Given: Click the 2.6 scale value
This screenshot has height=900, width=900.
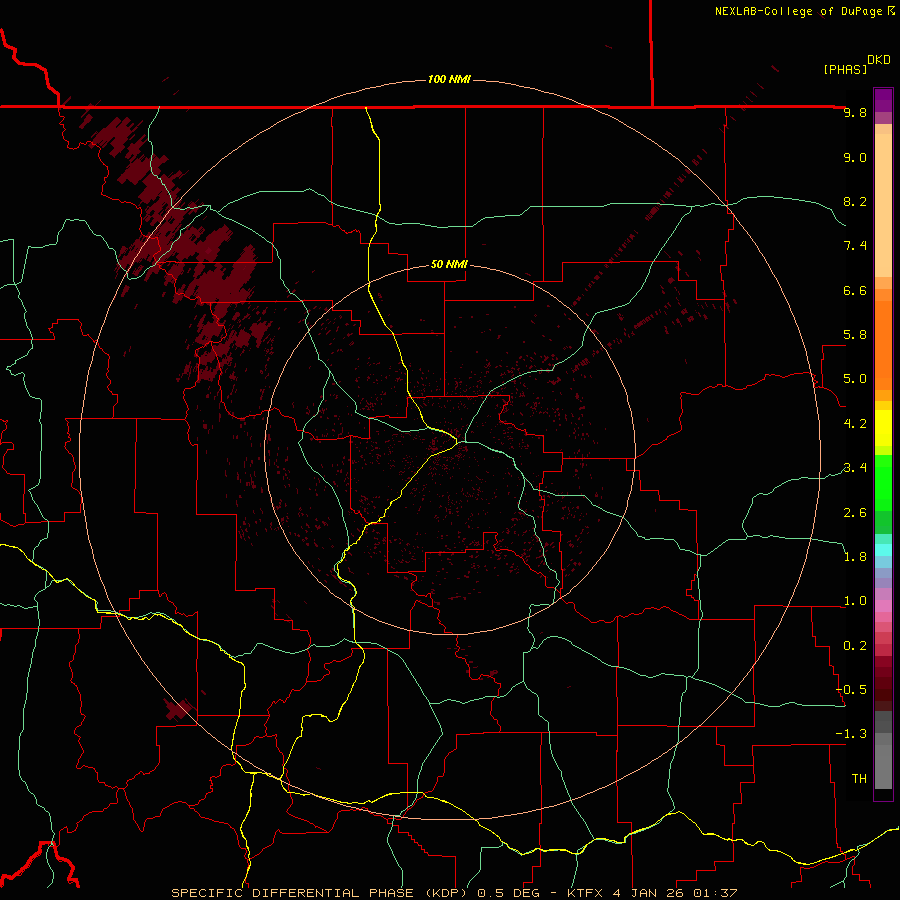Looking at the screenshot, I should click(x=855, y=512).
